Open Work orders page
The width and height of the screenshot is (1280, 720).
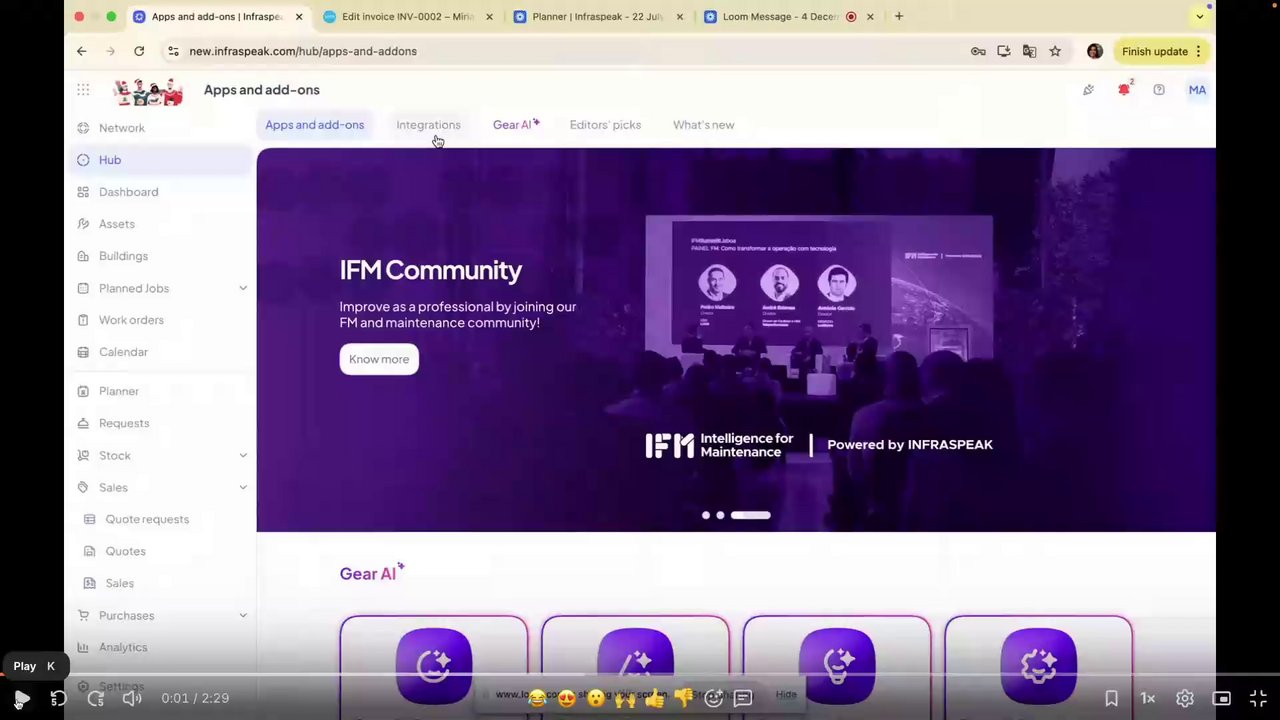coord(131,320)
